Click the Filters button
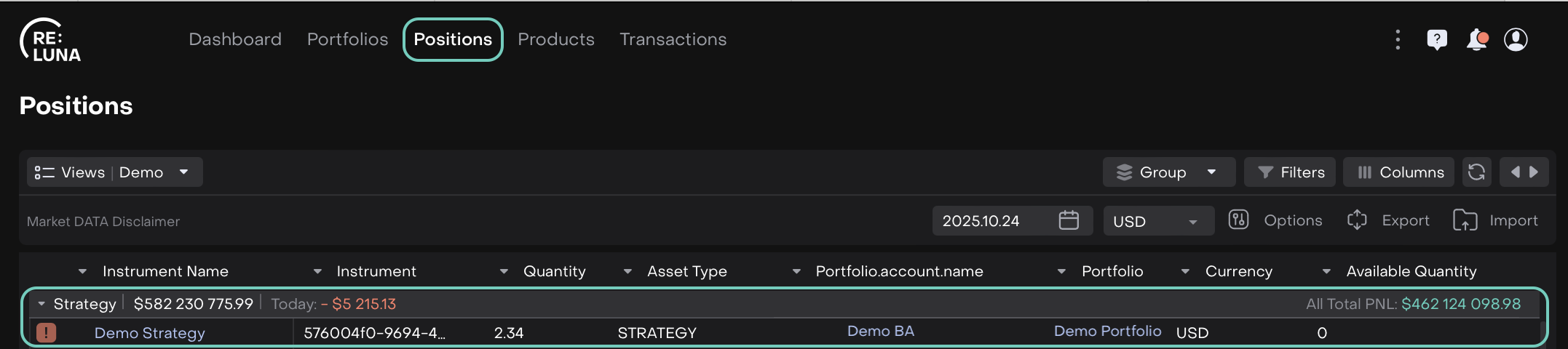This screenshot has width=1568, height=349. pyautogui.click(x=1290, y=172)
